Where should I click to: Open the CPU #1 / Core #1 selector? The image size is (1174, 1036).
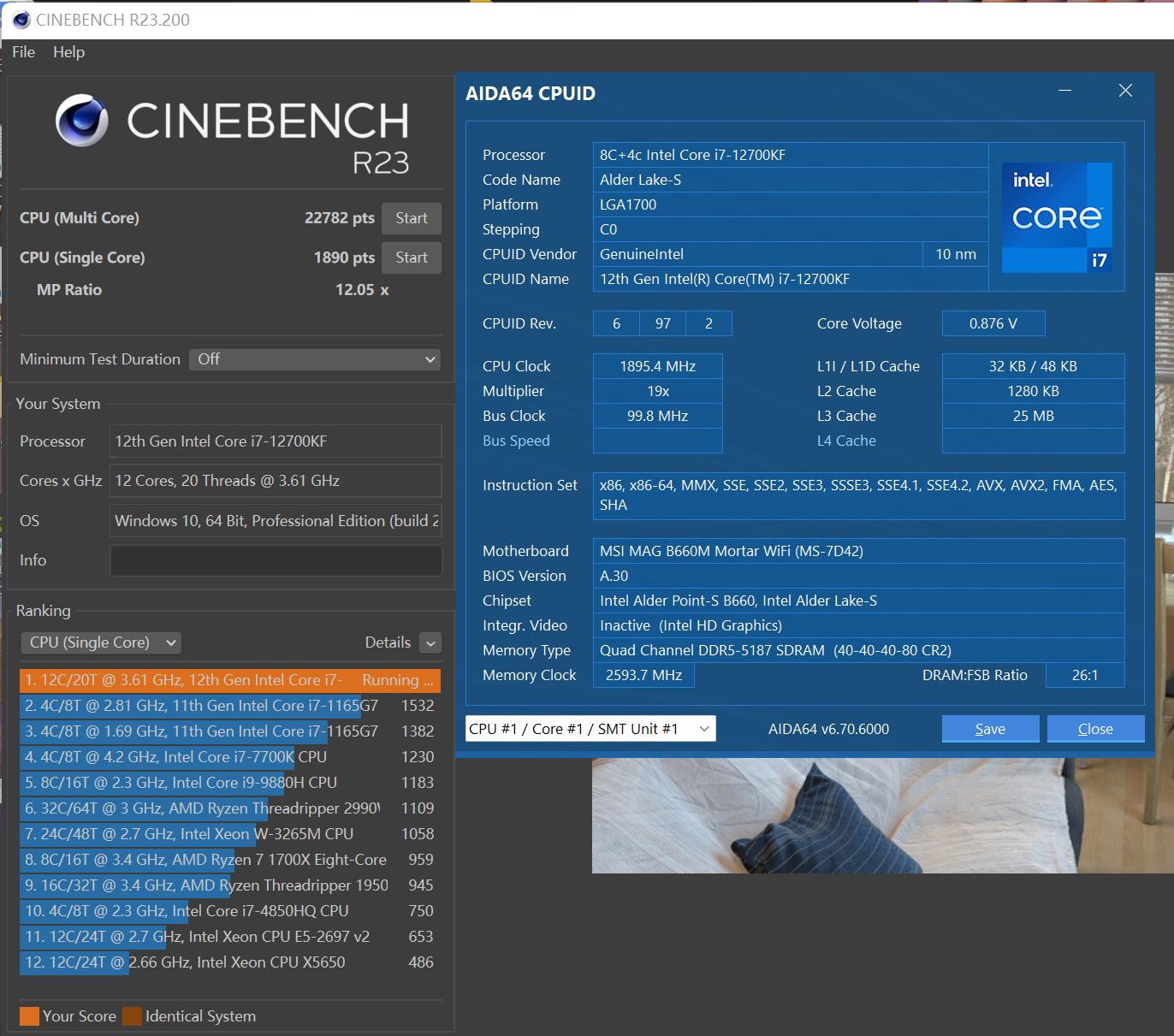[590, 729]
